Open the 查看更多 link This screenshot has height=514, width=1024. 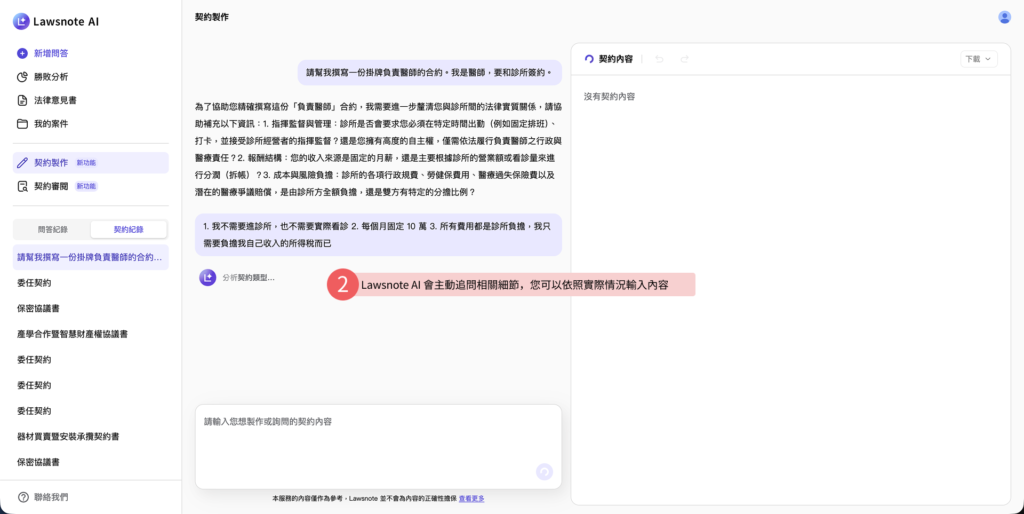(x=472, y=499)
